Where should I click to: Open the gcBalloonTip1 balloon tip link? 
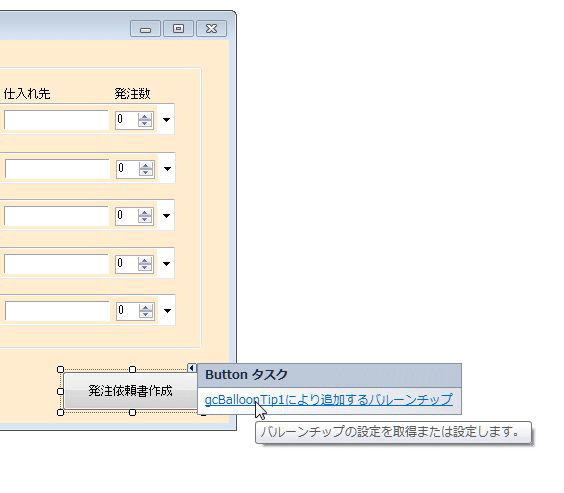(x=328, y=400)
